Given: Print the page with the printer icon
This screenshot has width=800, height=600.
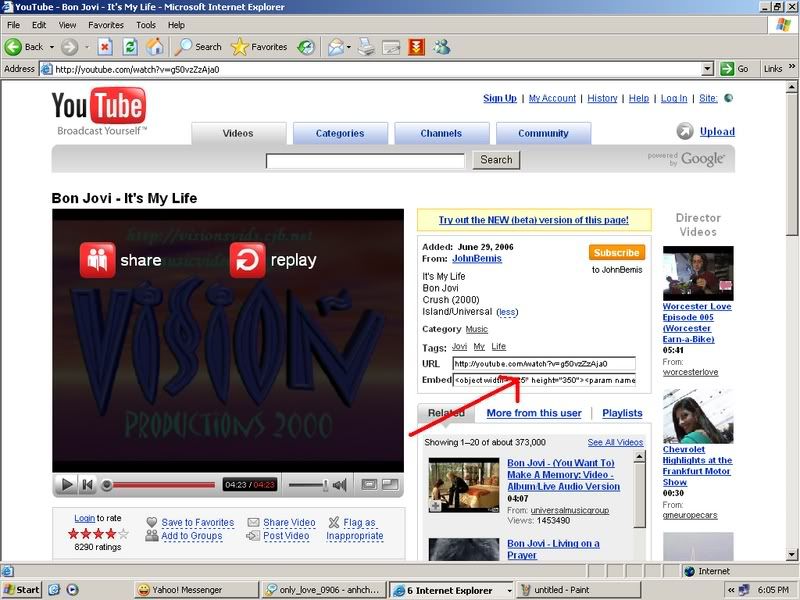Looking at the screenshot, I should (366, 47).
